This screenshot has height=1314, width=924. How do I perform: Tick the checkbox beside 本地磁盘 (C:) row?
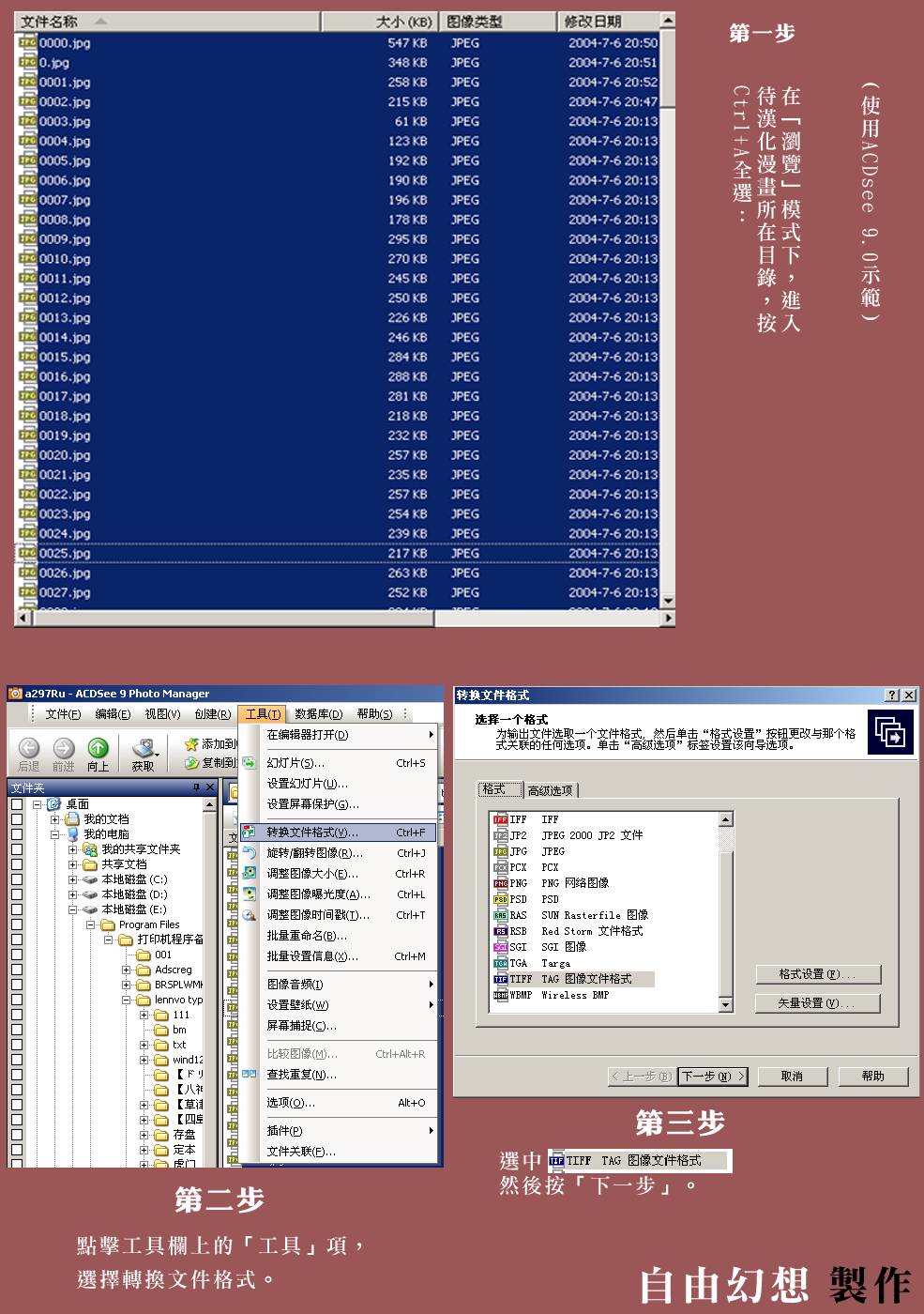pyautogui.click(x=17, y=879)
